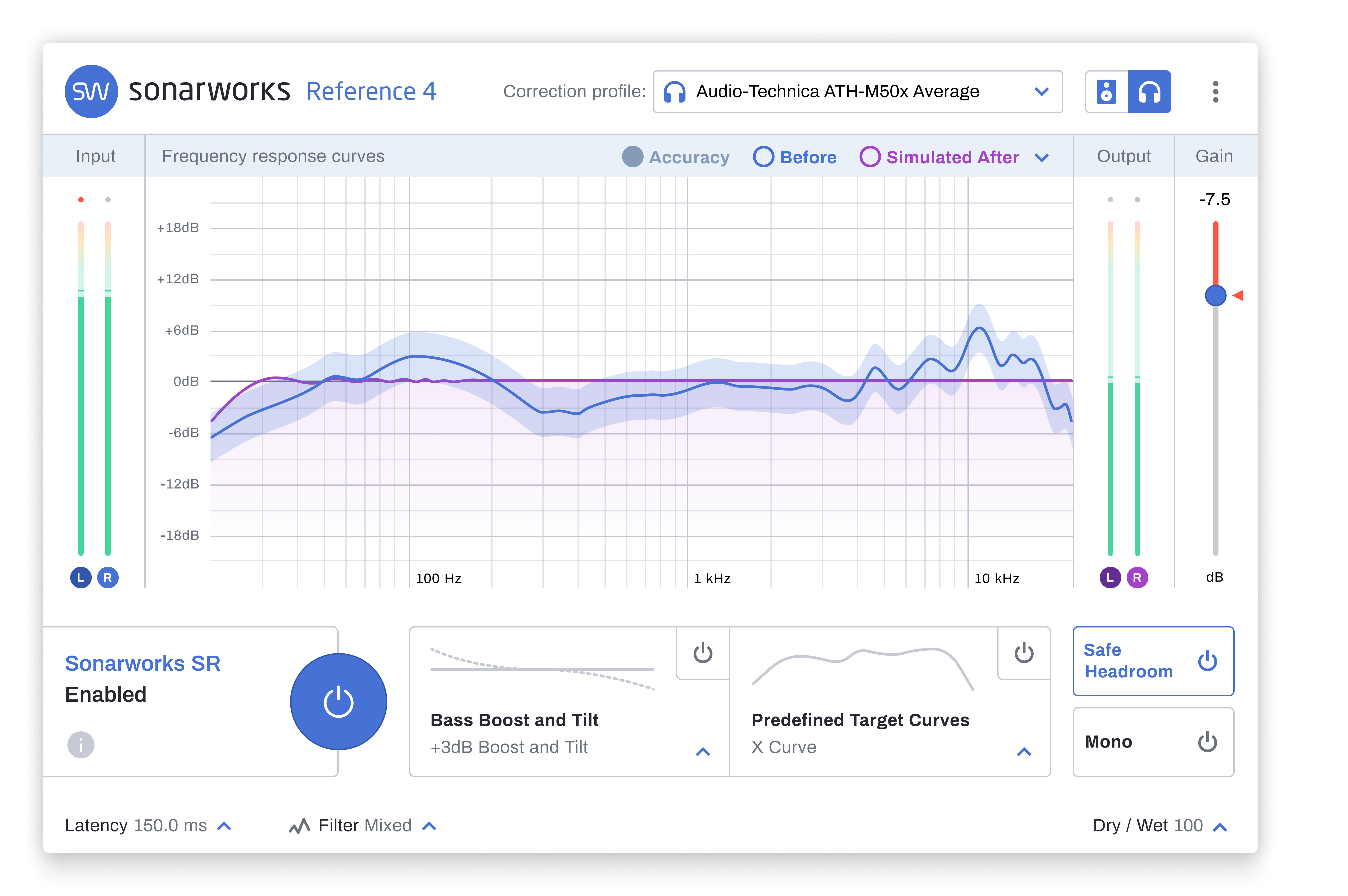Image resolution: width=1348 pixels, height=896 pixels.
Task: Click the +3dB Boost and Tilt text
Action: 509,747
